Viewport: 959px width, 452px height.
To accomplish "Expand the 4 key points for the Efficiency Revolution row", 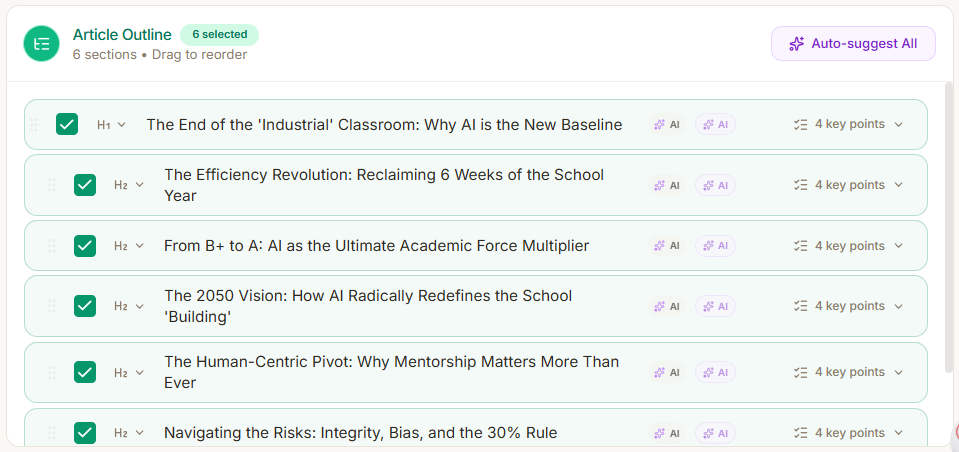I will point(848,185).
